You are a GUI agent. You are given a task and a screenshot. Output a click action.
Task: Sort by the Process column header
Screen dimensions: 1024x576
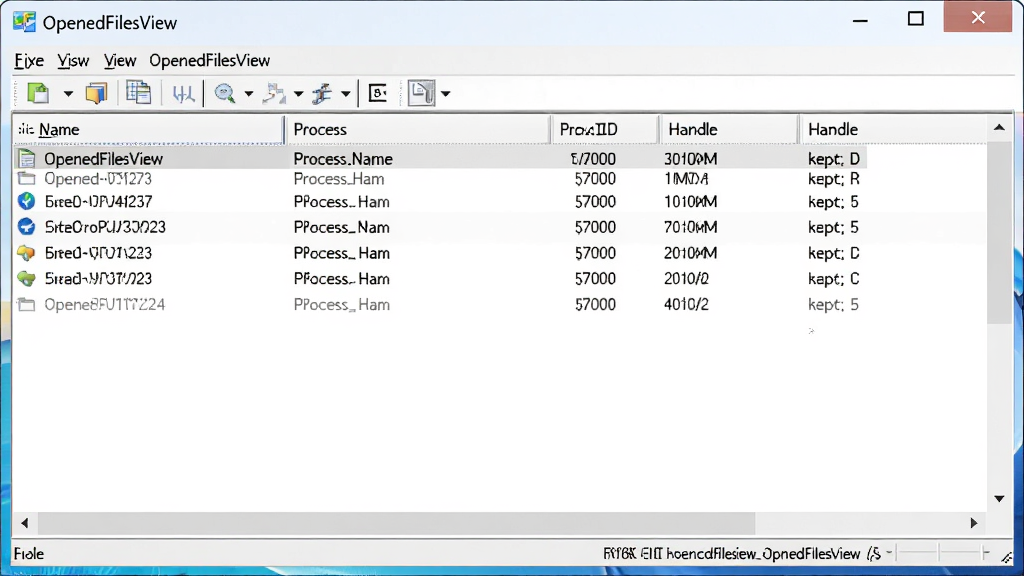click(x=418, y=129)
